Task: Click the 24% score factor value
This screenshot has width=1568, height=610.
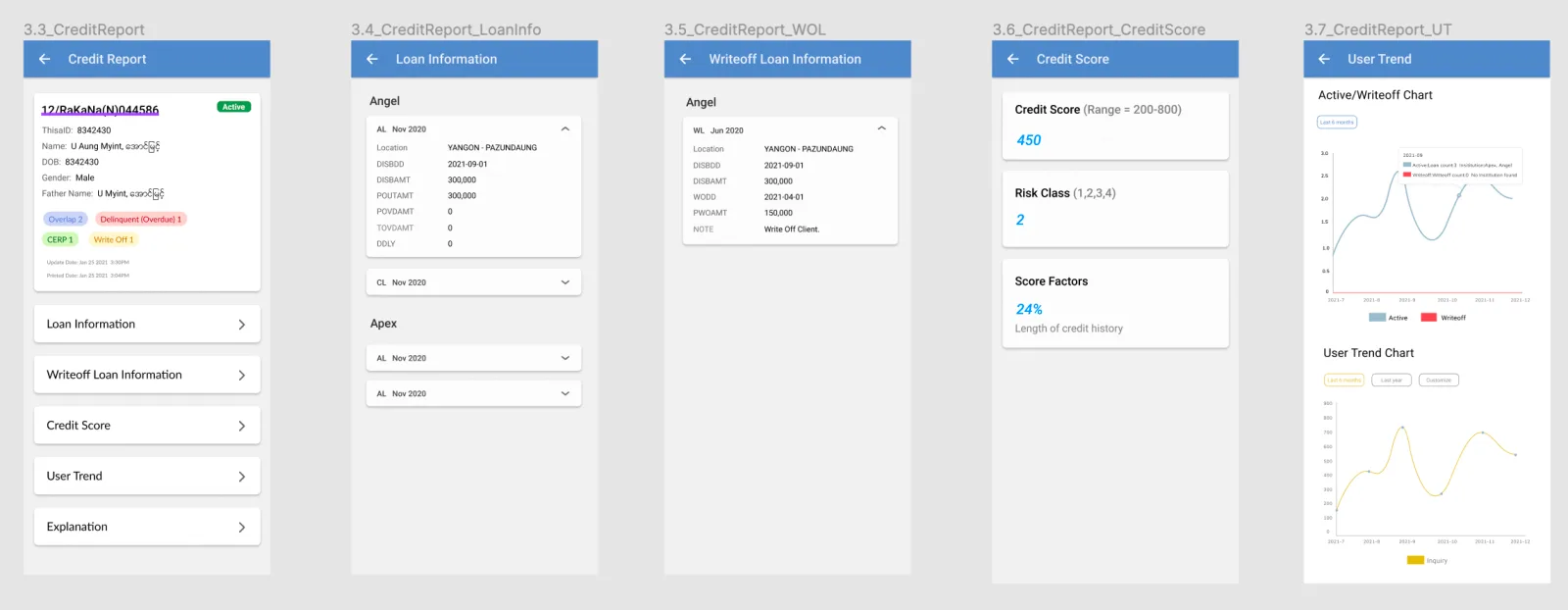Action: click(1029, 309)
